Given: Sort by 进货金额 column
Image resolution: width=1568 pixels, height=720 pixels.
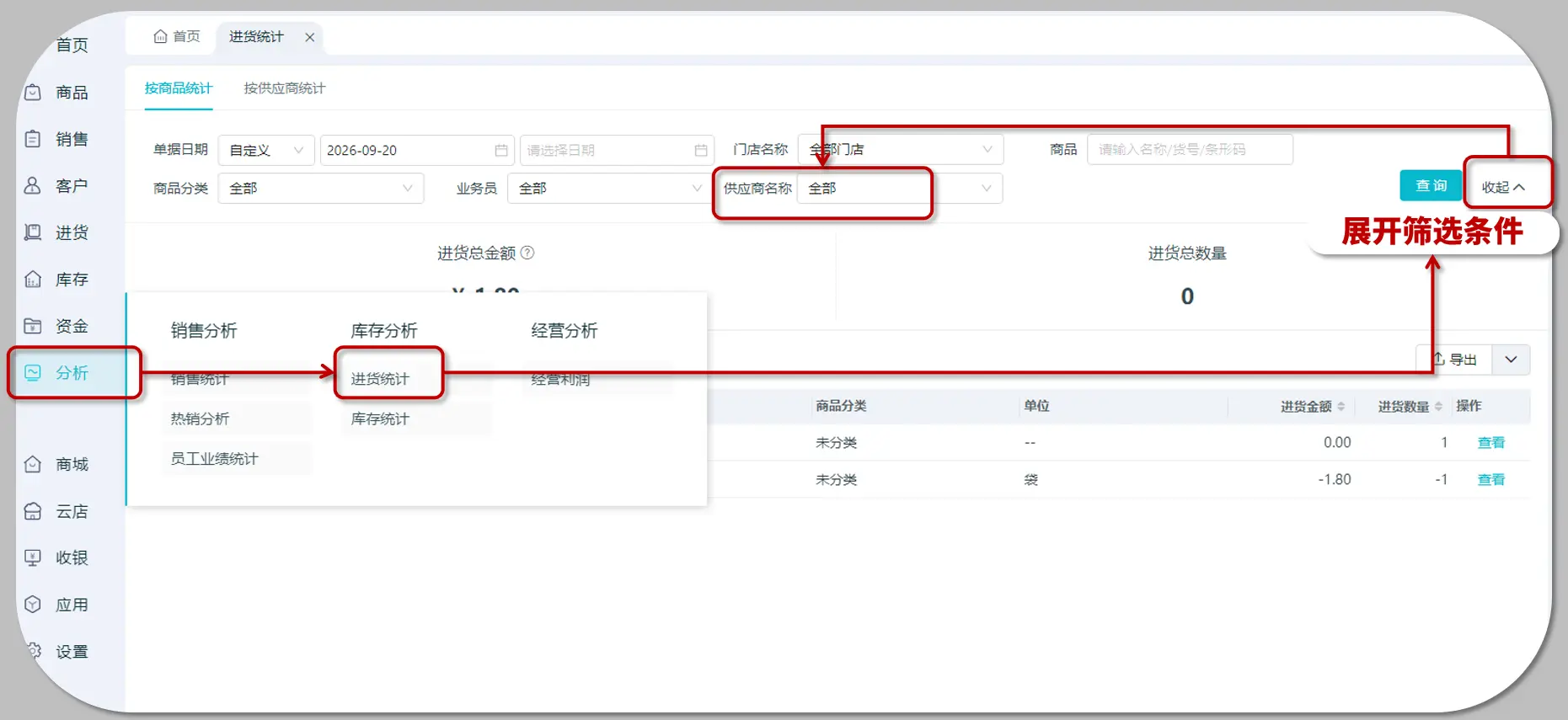Looking at the screenshot, I should (1341, 406).
